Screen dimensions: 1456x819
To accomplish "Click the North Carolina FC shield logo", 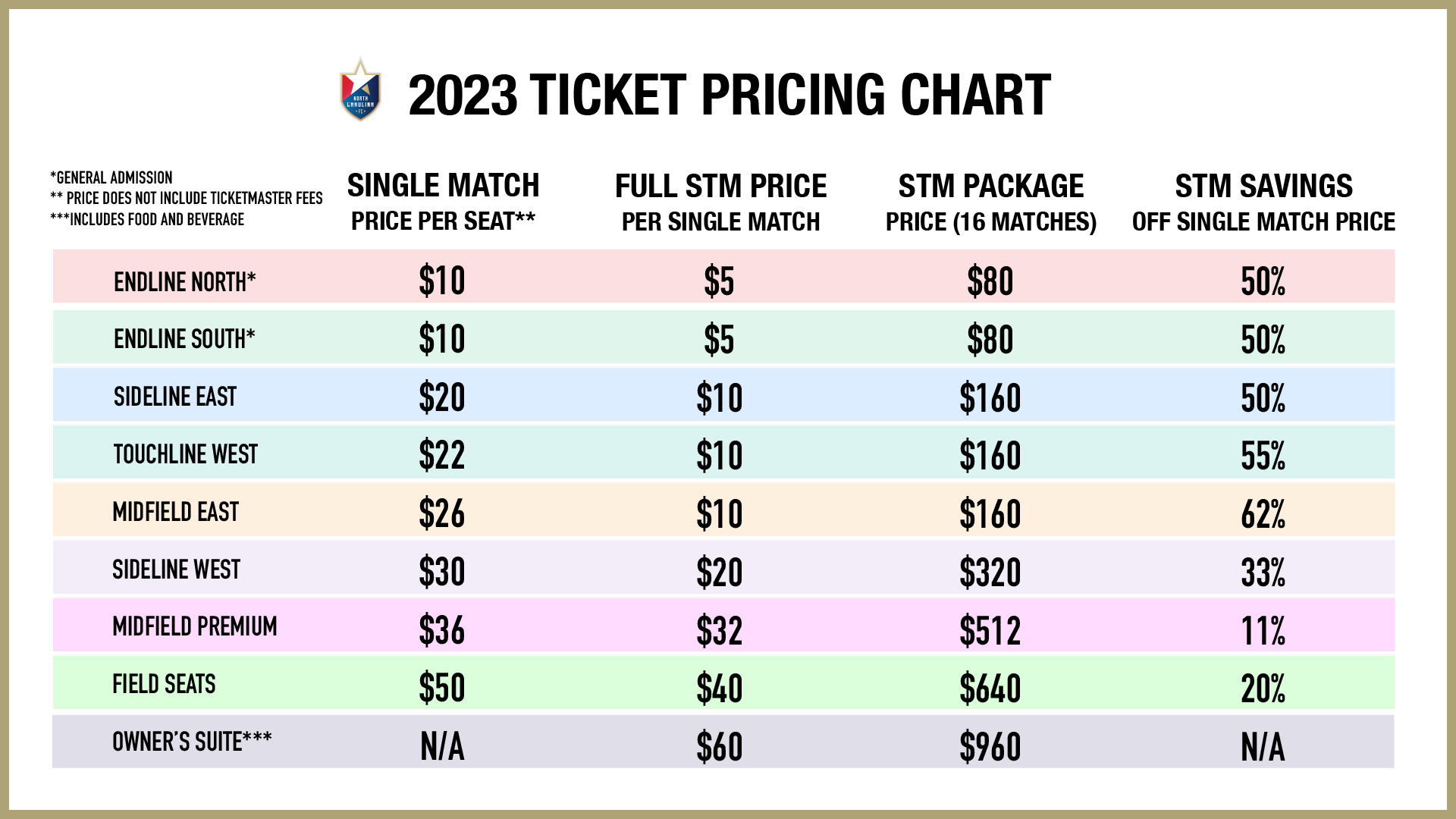I will [360, 89].
